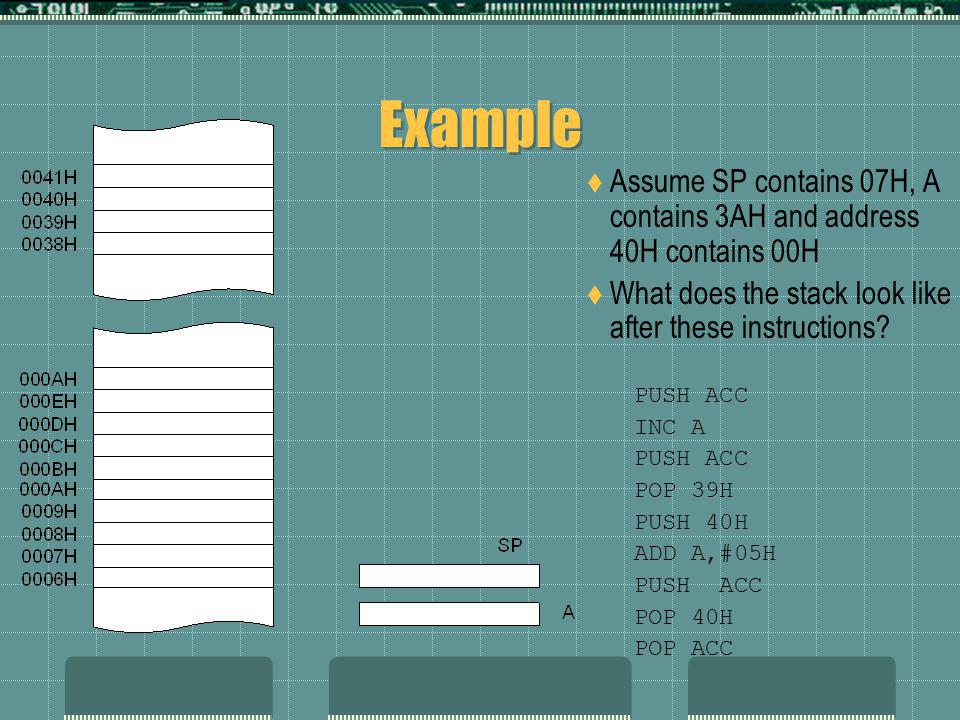Image resolution: width=960 pixels, height=720 pixels.
Task: Click the empty A register box
Action: (x=449, y=614)
